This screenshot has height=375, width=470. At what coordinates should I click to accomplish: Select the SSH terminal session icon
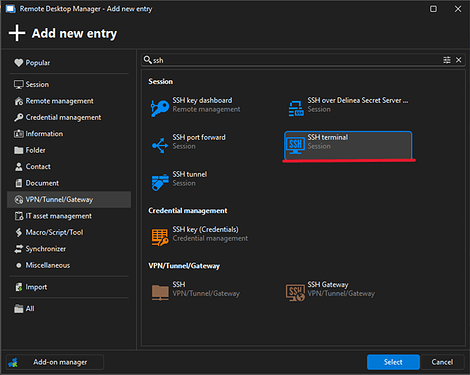click(295, 145)
